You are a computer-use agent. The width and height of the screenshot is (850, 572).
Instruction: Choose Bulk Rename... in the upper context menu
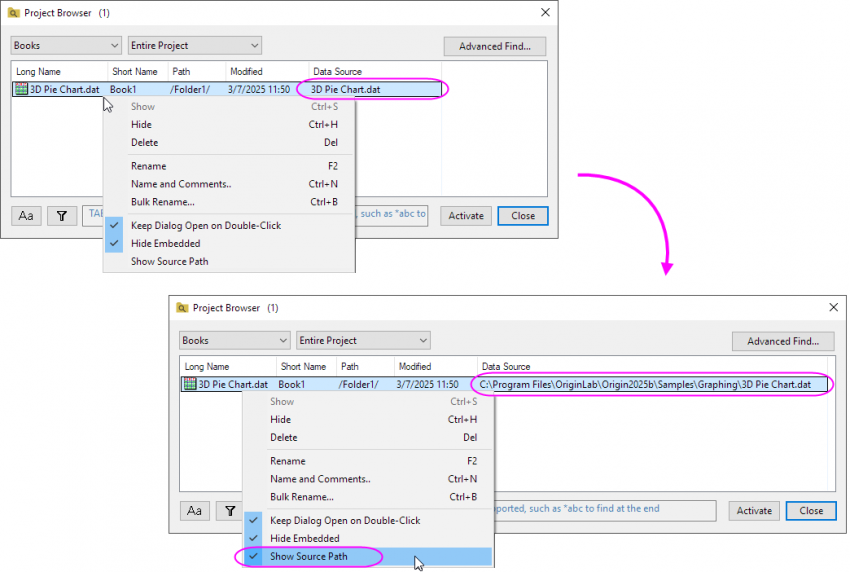coord(162,202)
